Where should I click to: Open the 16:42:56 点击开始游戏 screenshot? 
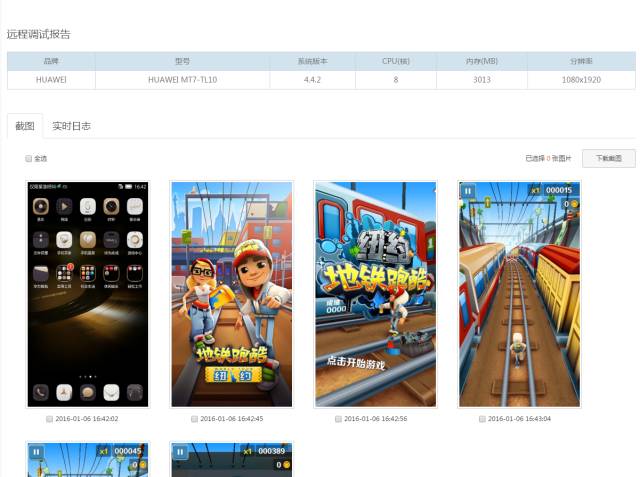pyautogui.click(x=376, y=294)
